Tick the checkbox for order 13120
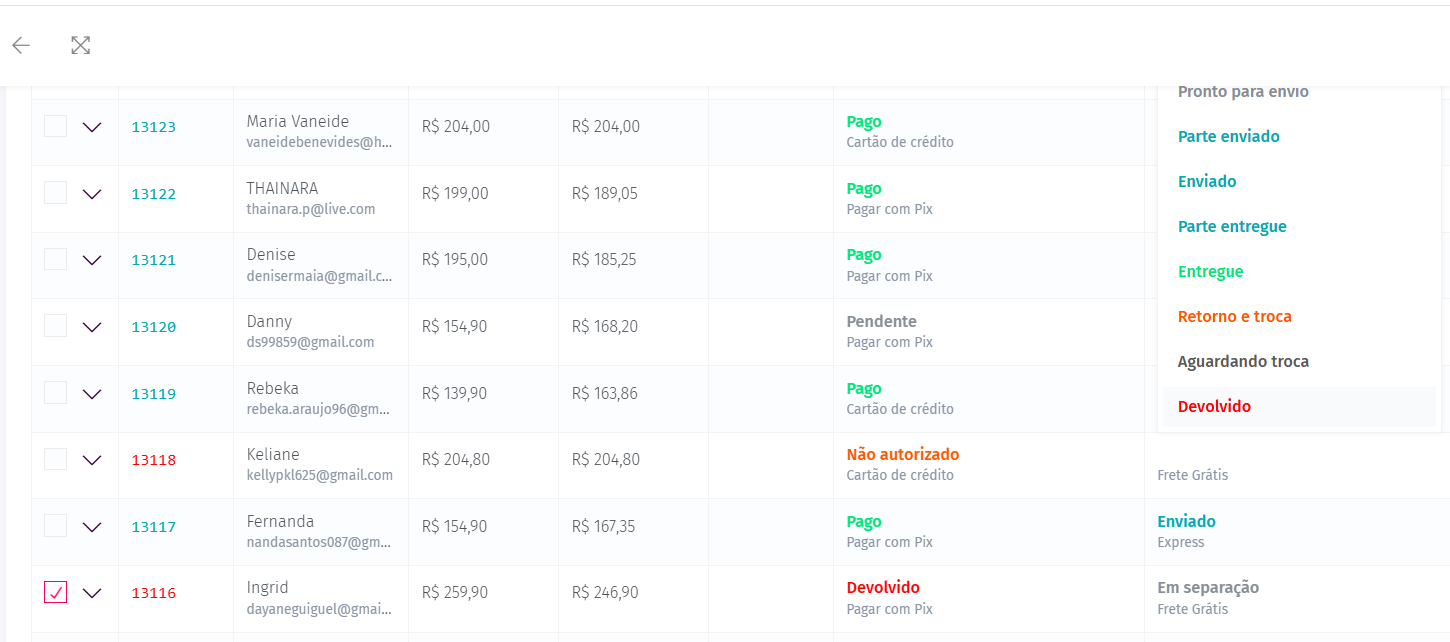Viewport: 1450px width, 642px height. click(55, 326)
